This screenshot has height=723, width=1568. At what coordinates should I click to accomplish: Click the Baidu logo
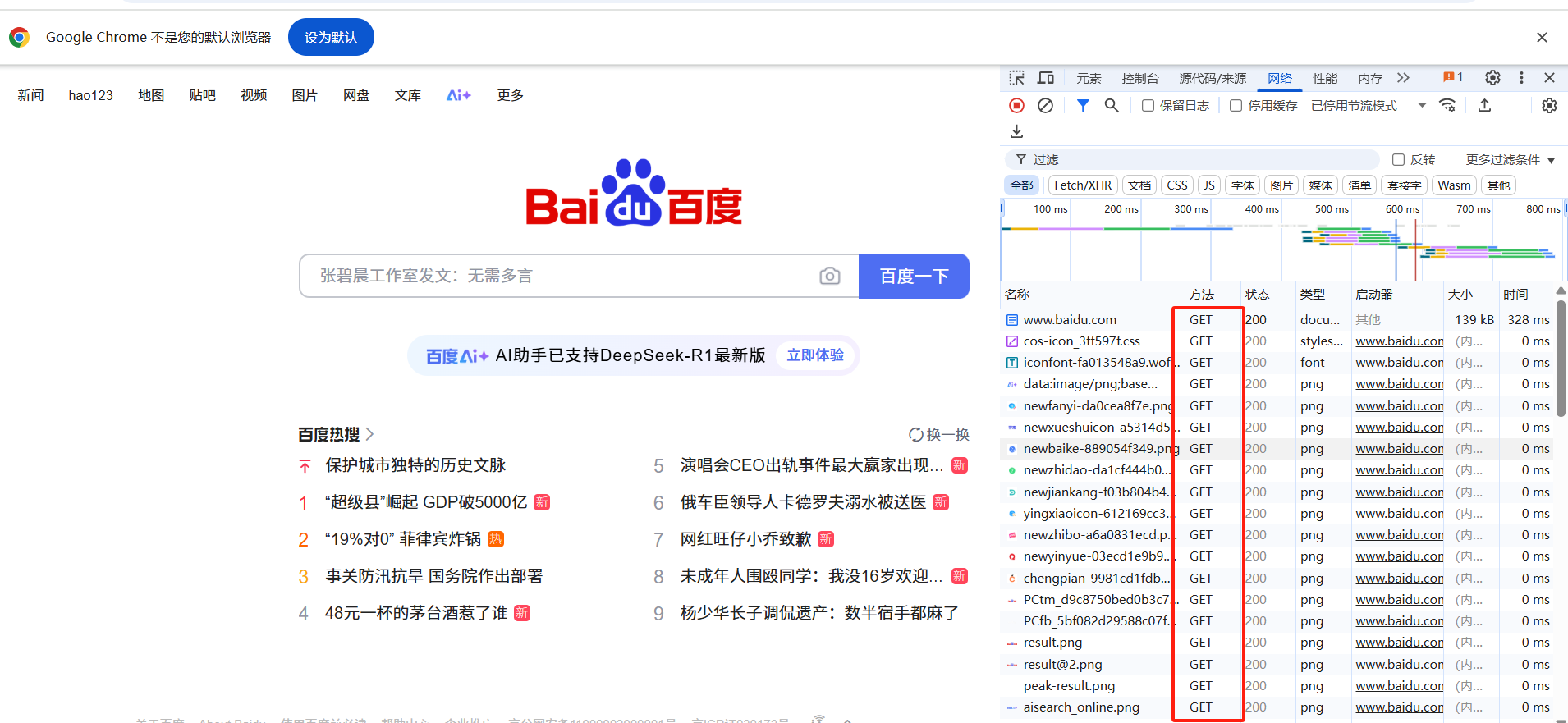click(x=634, y=193)
